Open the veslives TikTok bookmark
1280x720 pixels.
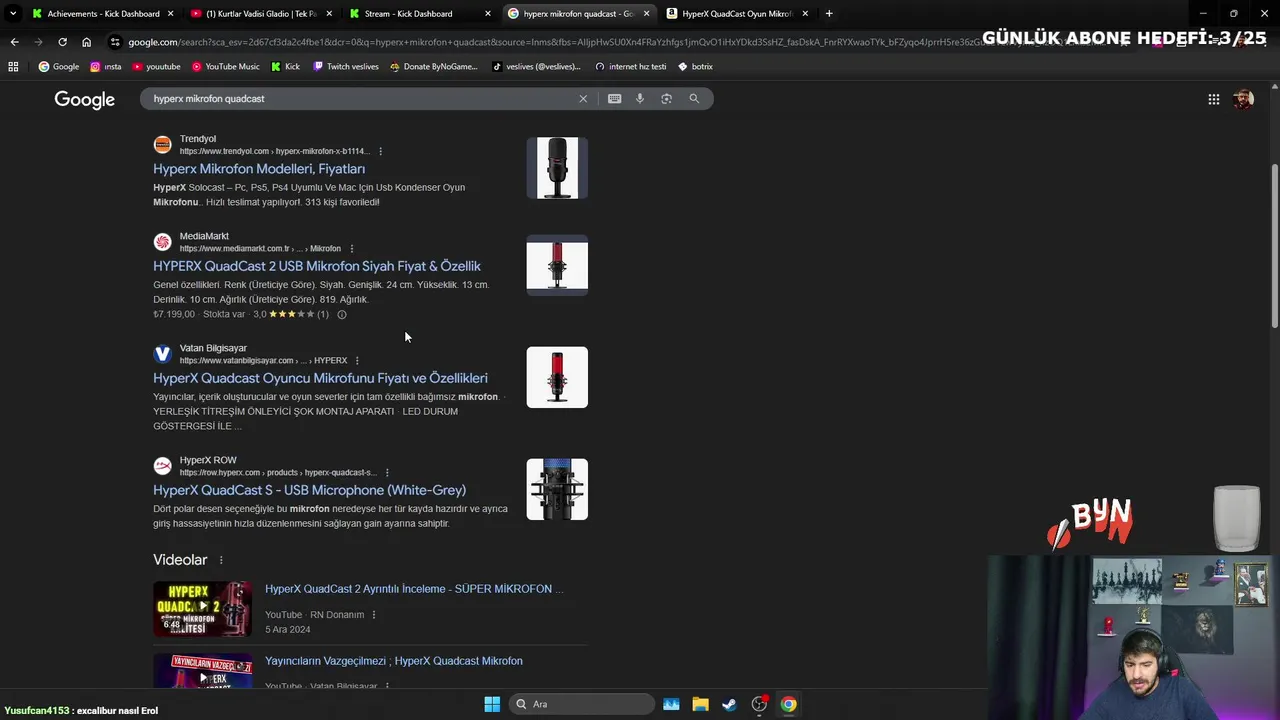pyautogui.click(x=537, y=66)
